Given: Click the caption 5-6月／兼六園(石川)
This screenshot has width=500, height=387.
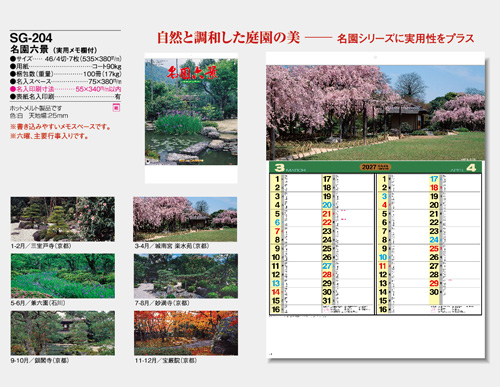Looking at the screenshot, I should (x=38, y=303).
